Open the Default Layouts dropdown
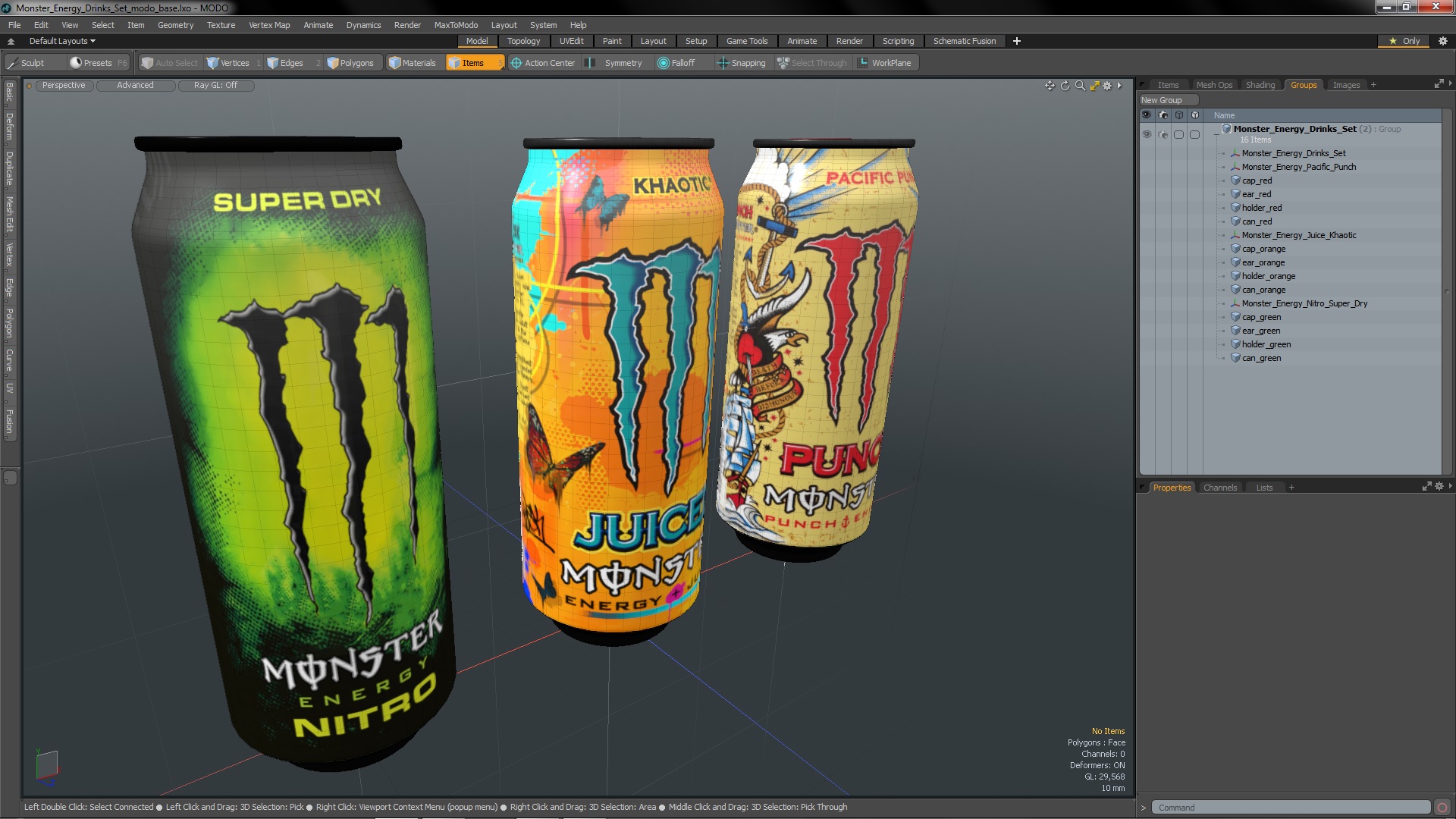1456x819 pixels. click(x=62, y=41)
